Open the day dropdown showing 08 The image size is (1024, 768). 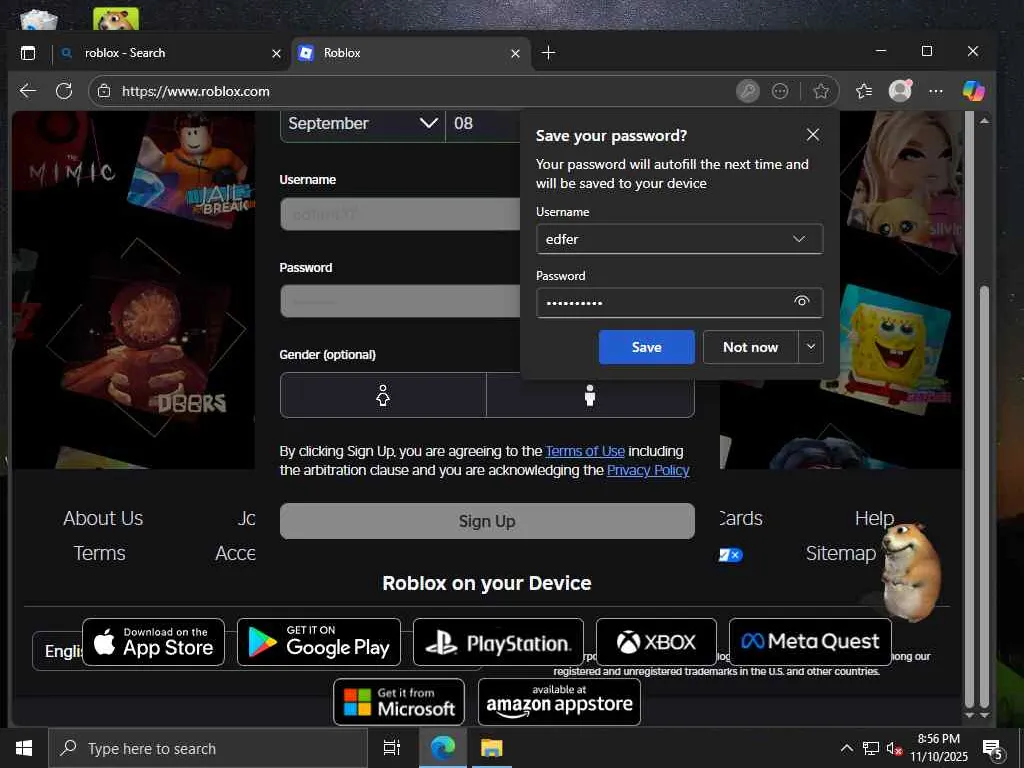pyautogui.click(x=483, y=123)
